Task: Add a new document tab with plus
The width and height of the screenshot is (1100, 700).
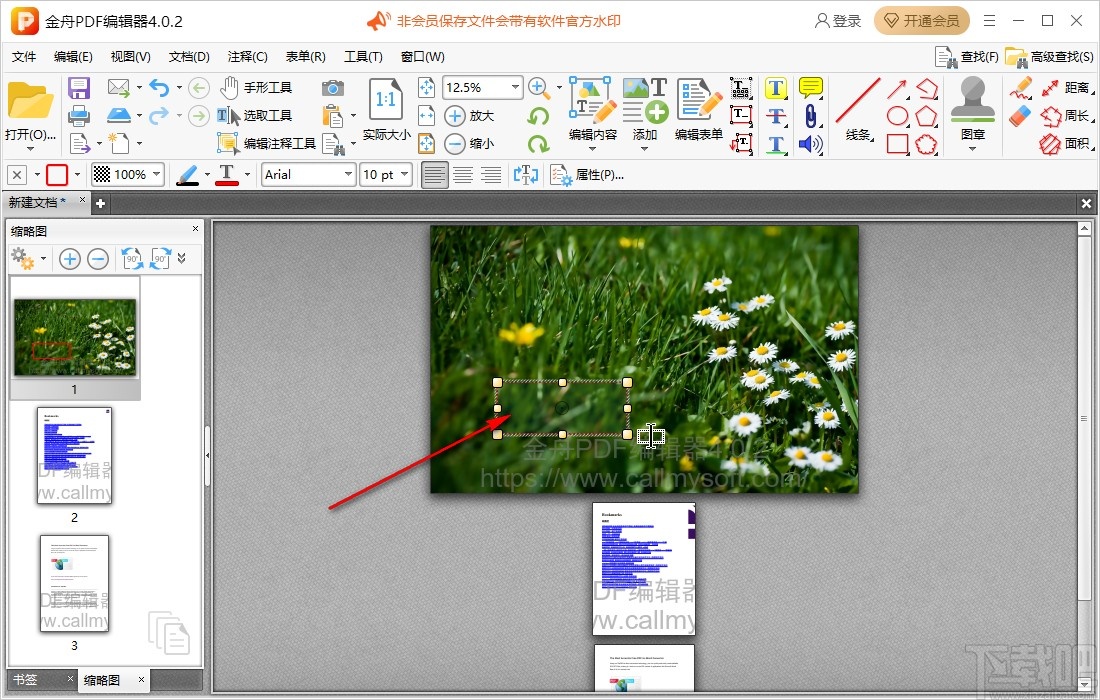Action: 100,203
